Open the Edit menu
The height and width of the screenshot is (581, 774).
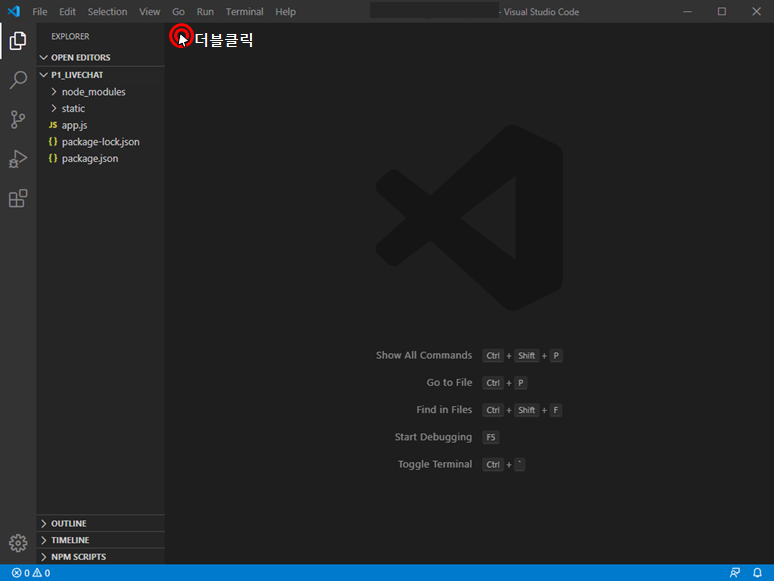click(67, 11)
